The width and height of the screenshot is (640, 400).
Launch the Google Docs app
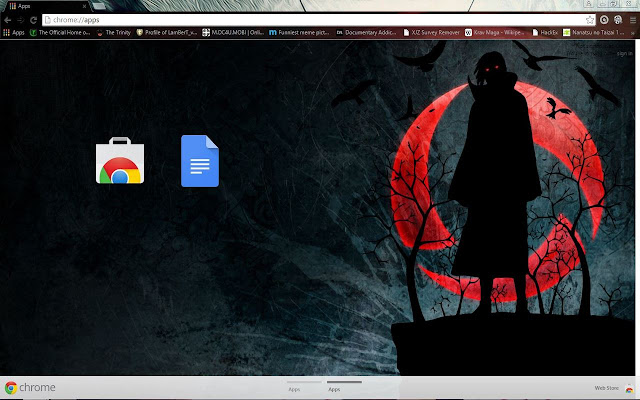pos(200,161)
